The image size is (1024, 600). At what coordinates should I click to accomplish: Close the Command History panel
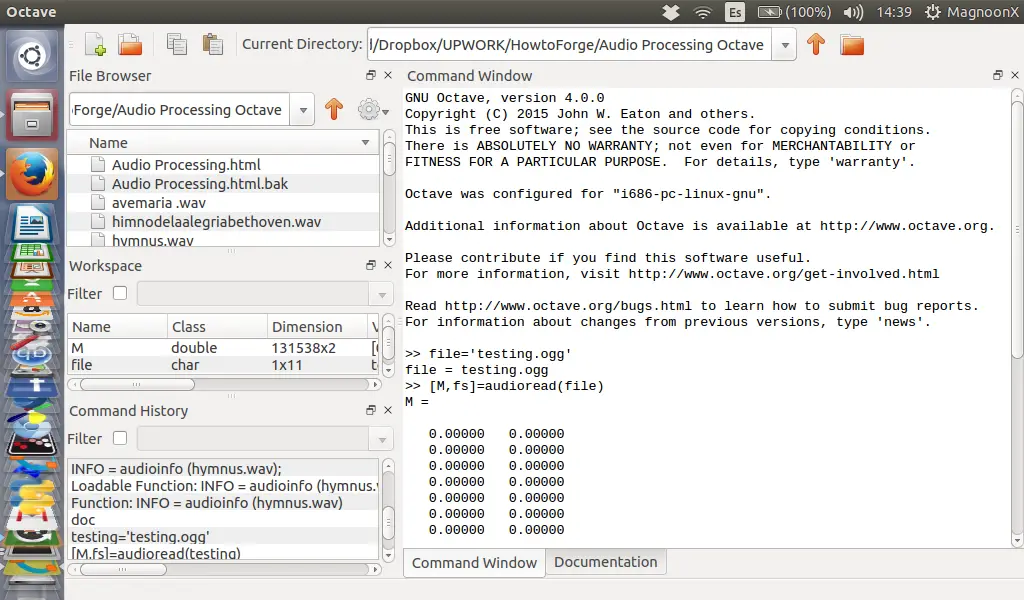coord(388,409)
